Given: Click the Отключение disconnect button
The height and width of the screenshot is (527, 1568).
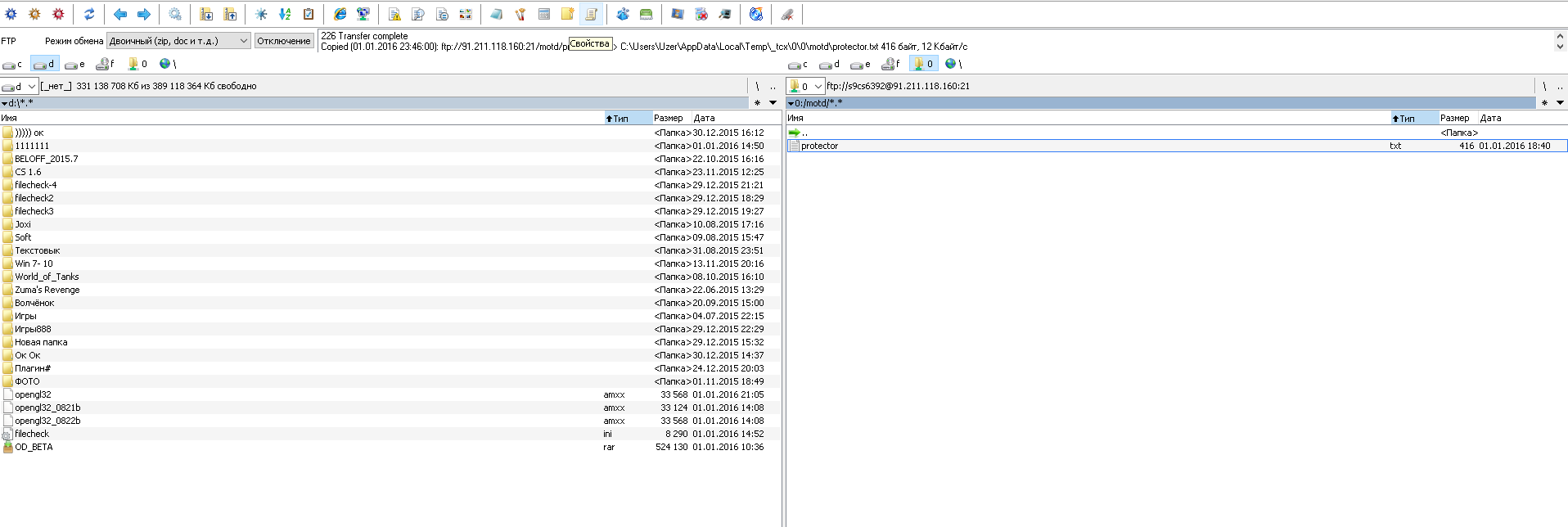Looking at the screenshot, I should [284, 41].
